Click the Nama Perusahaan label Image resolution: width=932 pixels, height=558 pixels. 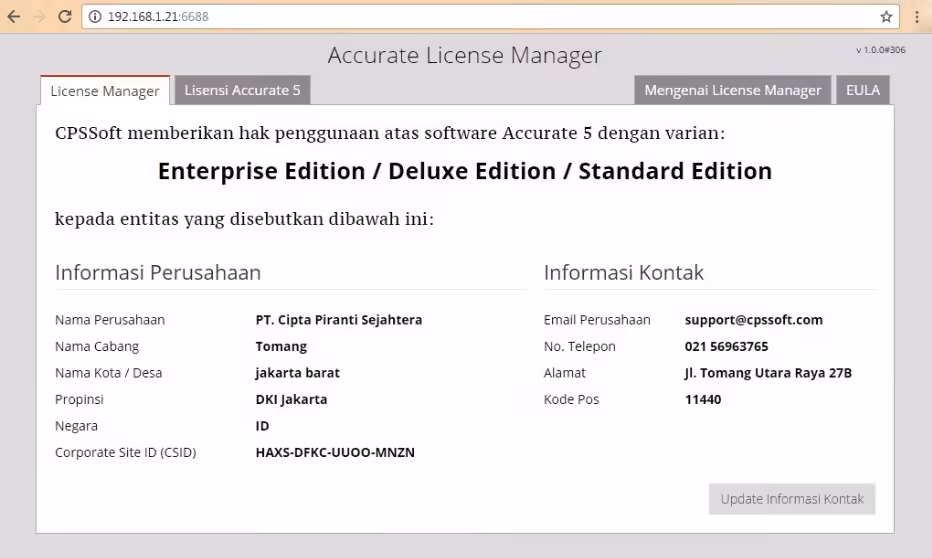coord(110,320)
